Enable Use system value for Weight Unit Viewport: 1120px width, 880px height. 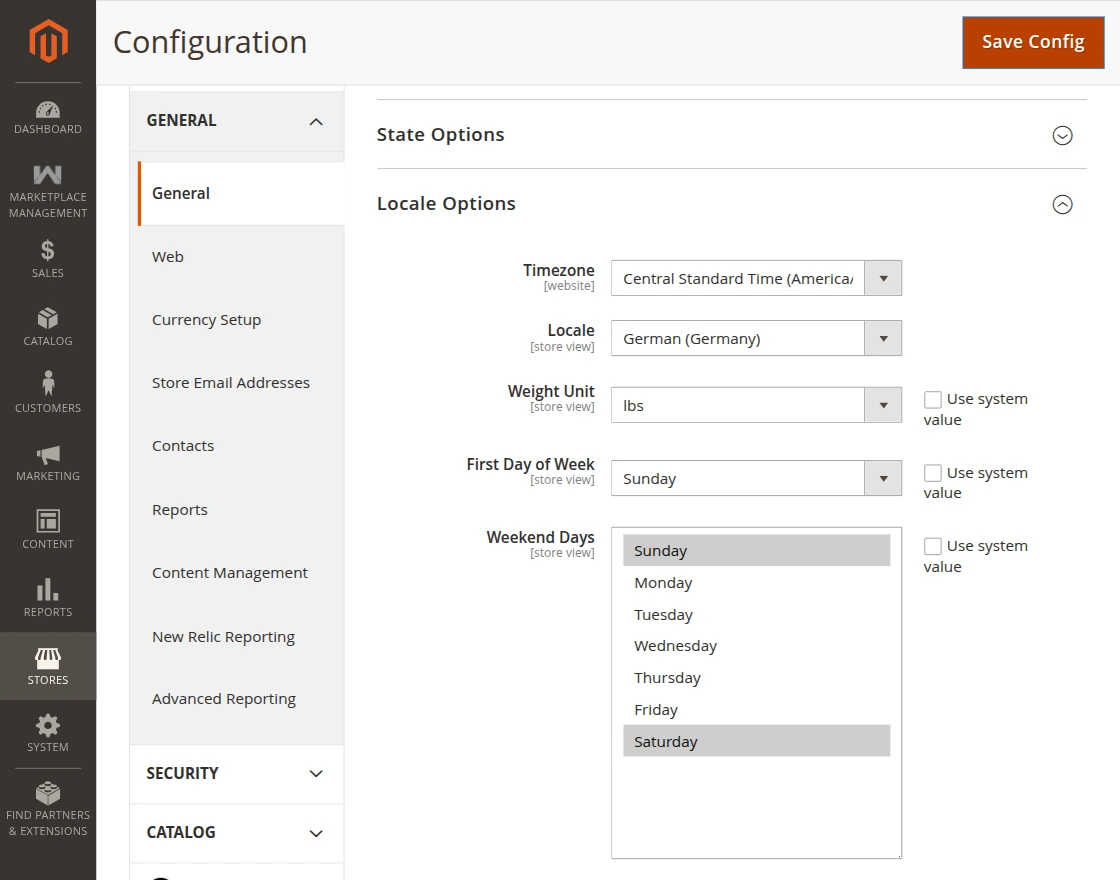[933, 399]
